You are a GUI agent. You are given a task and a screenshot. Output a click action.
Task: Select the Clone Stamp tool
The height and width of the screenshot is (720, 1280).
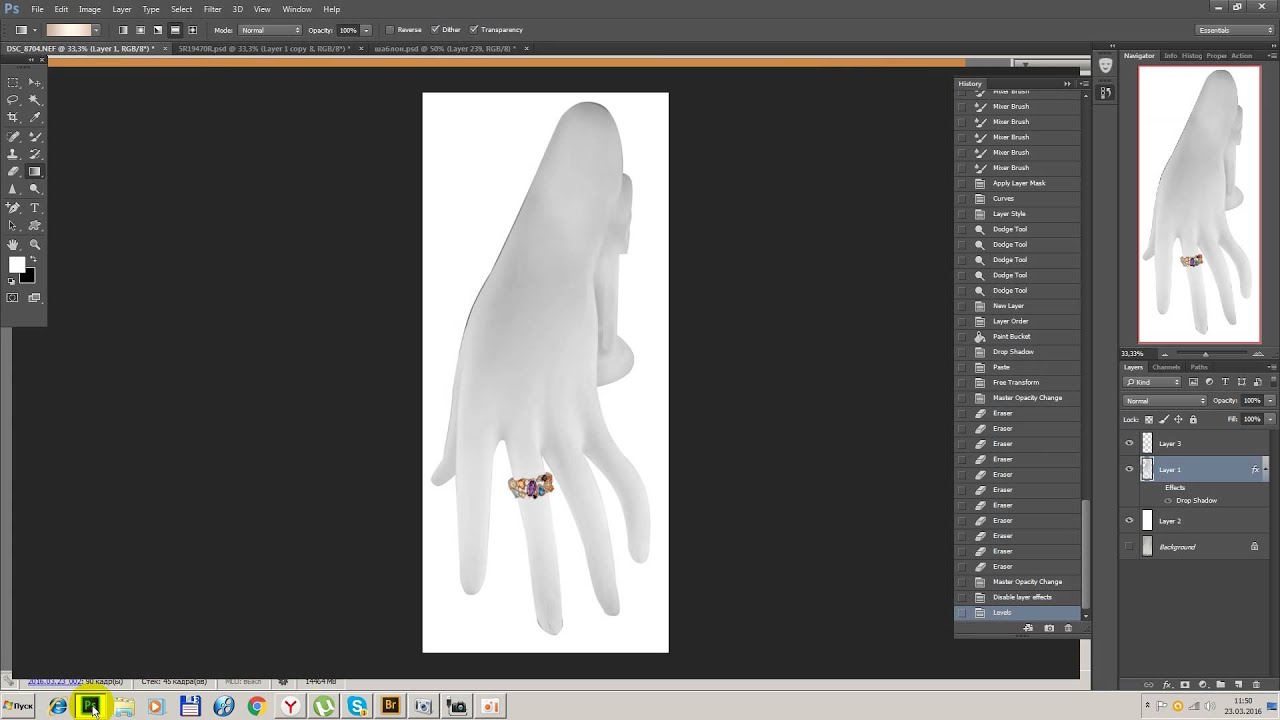click(13, 154)
